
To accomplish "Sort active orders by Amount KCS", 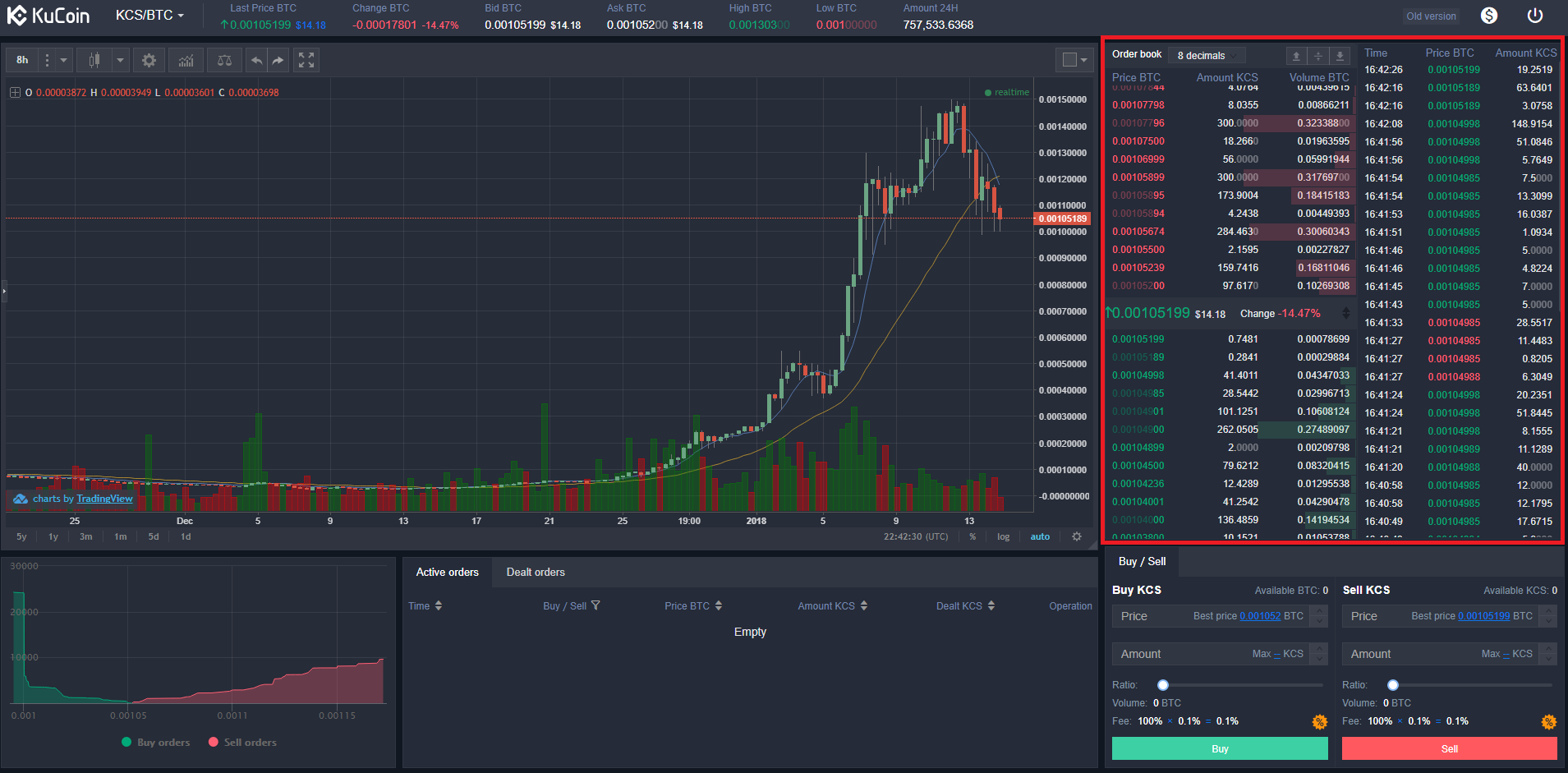I will point(863,605).
